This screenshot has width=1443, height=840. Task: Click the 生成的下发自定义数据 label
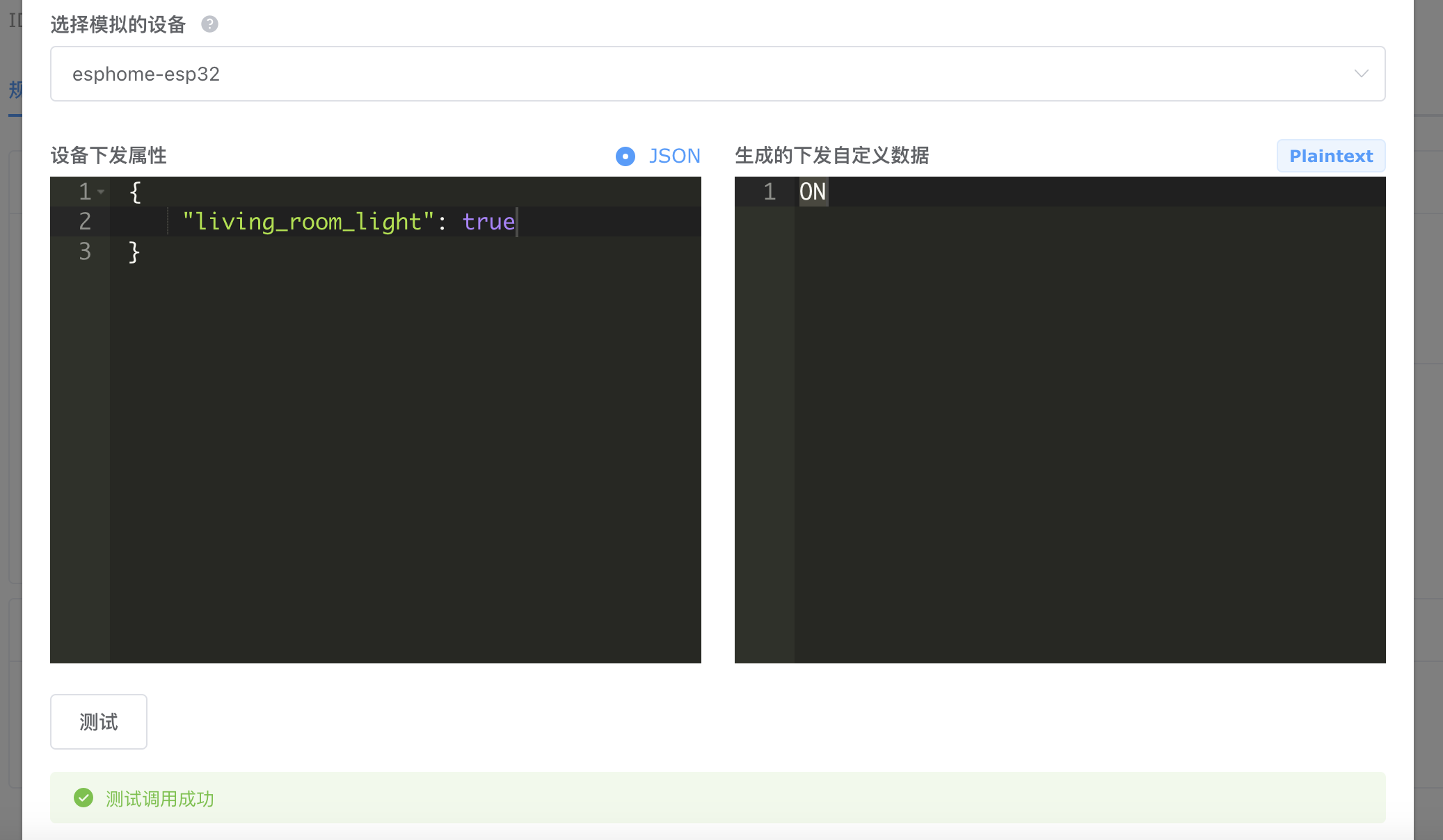pyautogui.click(x=832, y=156)
